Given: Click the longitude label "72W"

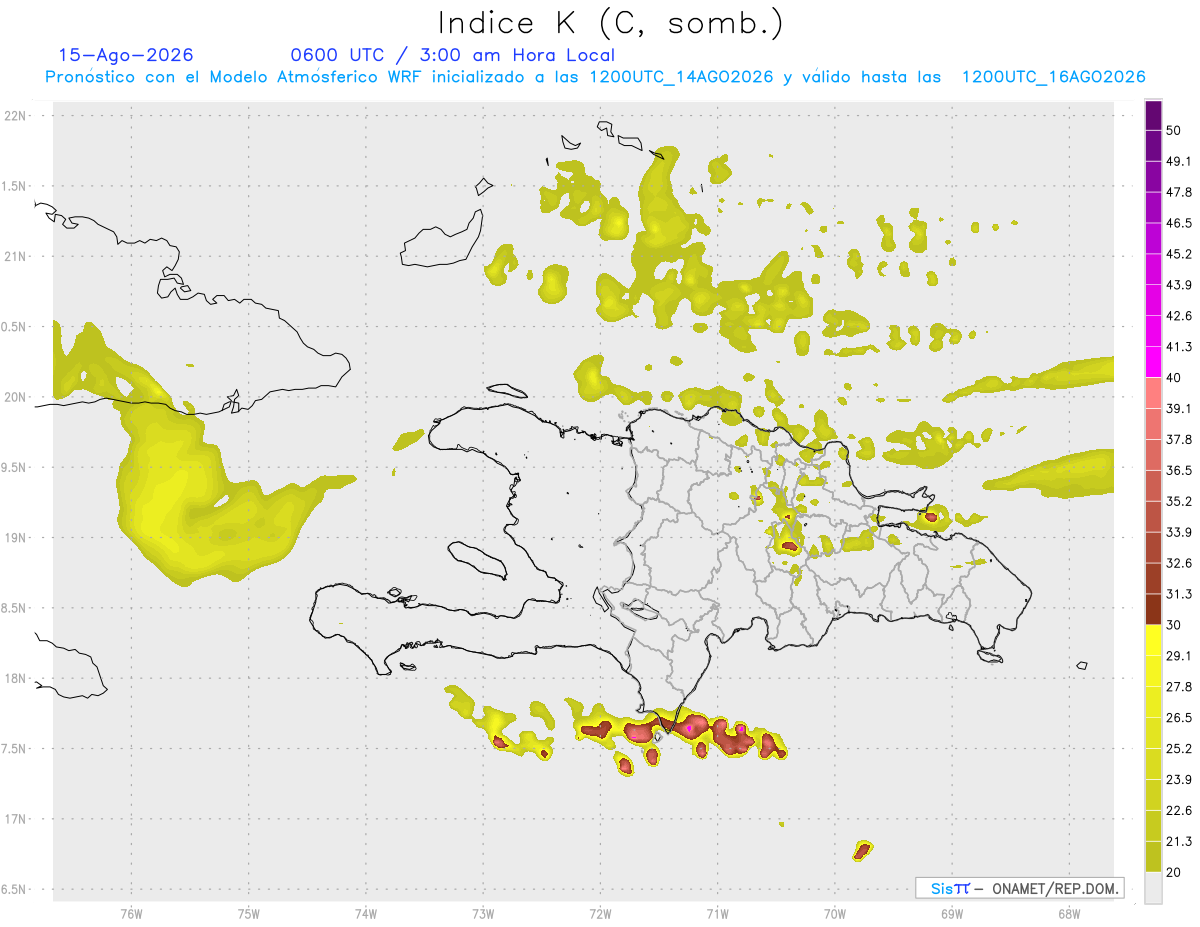Looking at the screenshot, I should [600, 915].
